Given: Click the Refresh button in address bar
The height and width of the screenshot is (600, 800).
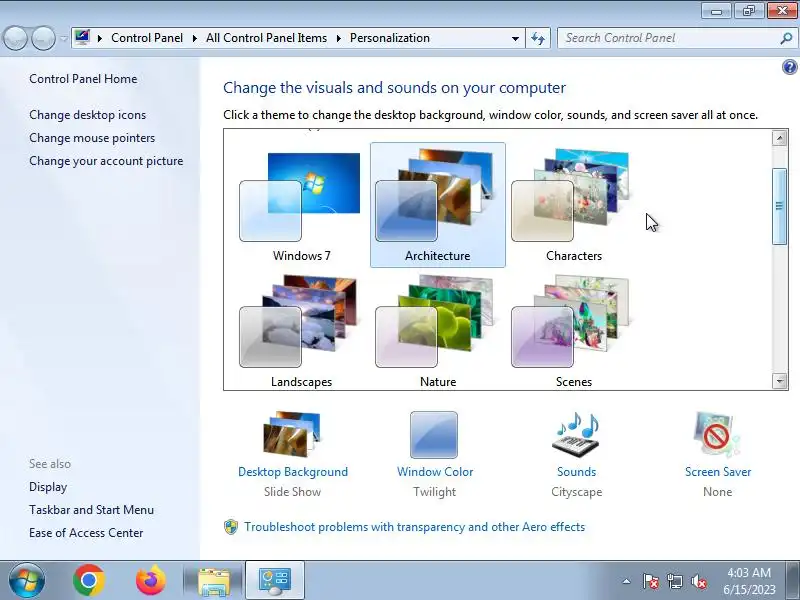Looking at the screenshot, I should 538,38.
